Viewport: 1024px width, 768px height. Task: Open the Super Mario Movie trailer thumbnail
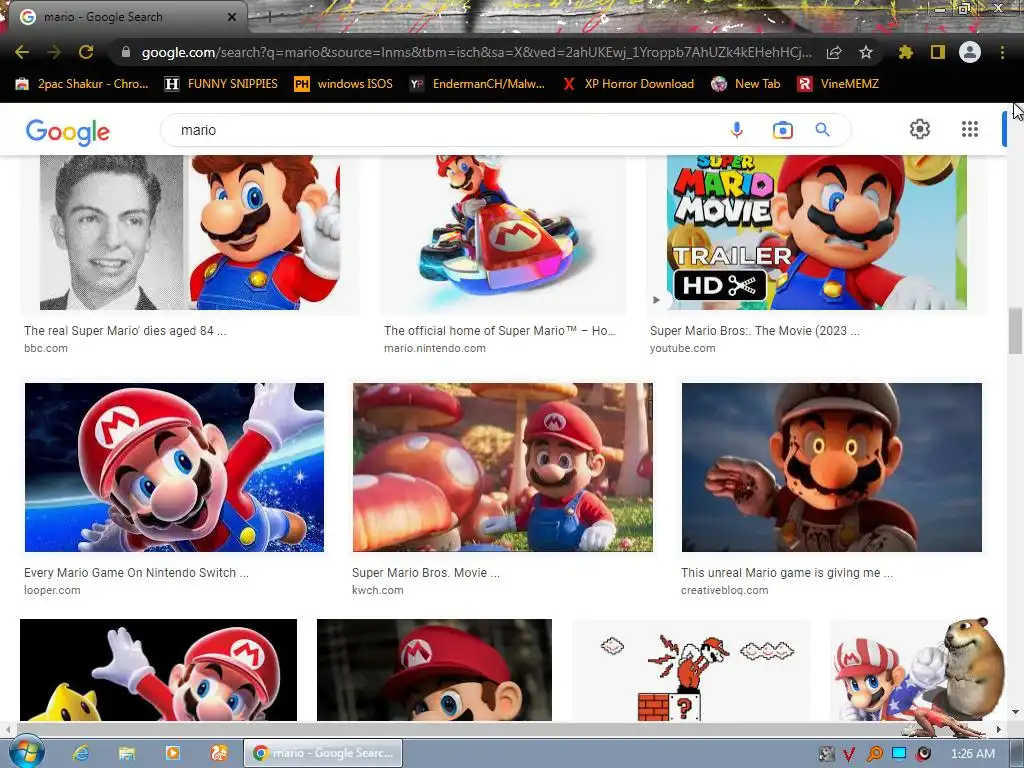(816, 232)
